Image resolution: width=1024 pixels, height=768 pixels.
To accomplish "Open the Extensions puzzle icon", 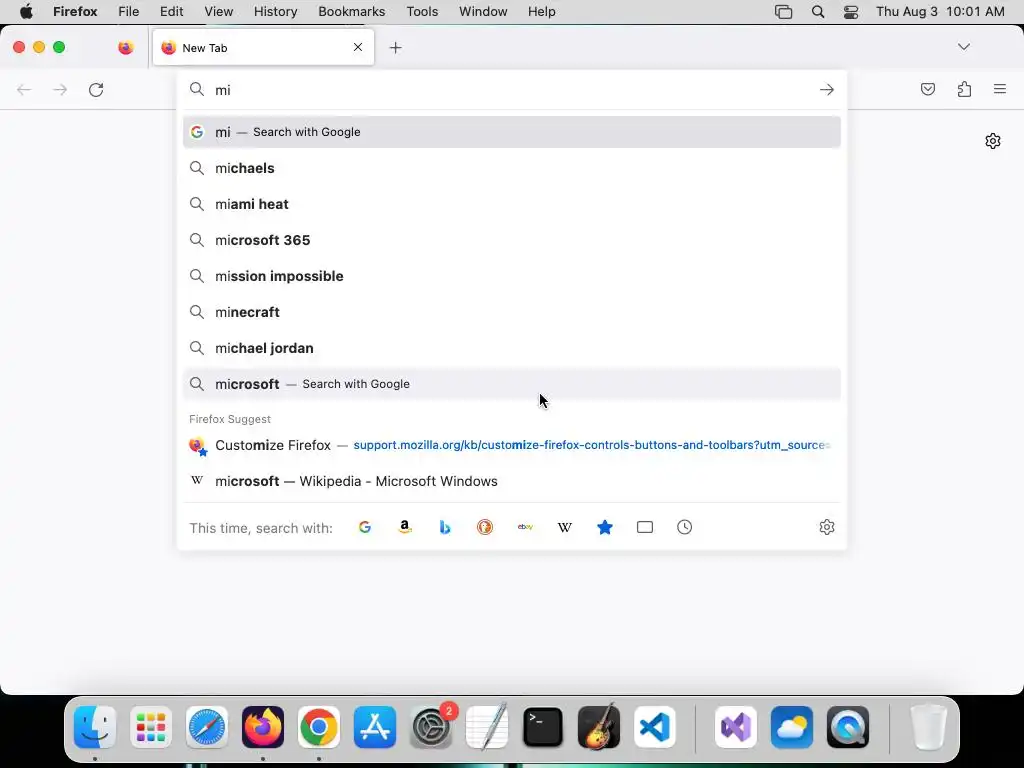I will (964, 89).
